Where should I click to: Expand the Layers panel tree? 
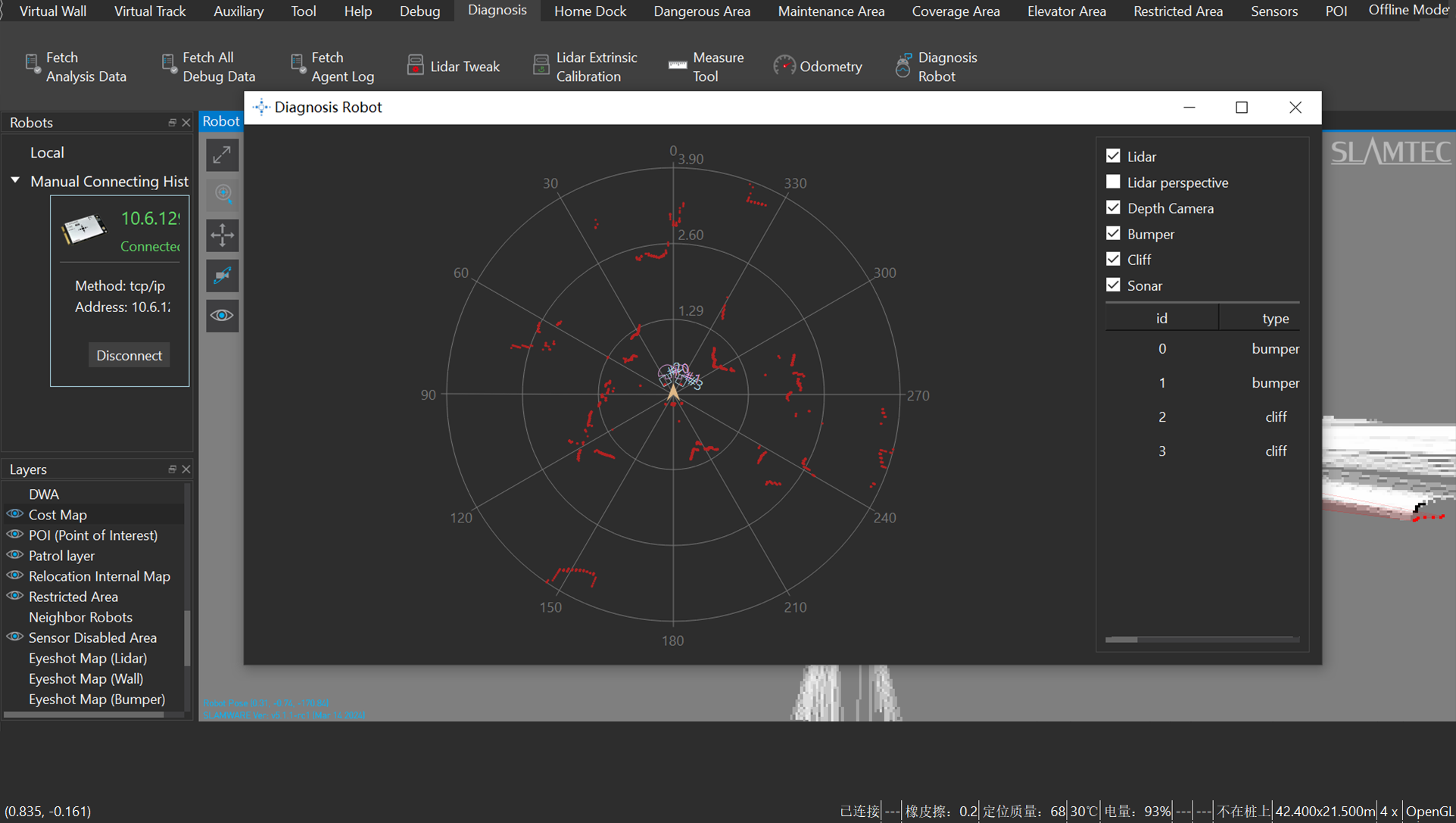click(173, 469)
